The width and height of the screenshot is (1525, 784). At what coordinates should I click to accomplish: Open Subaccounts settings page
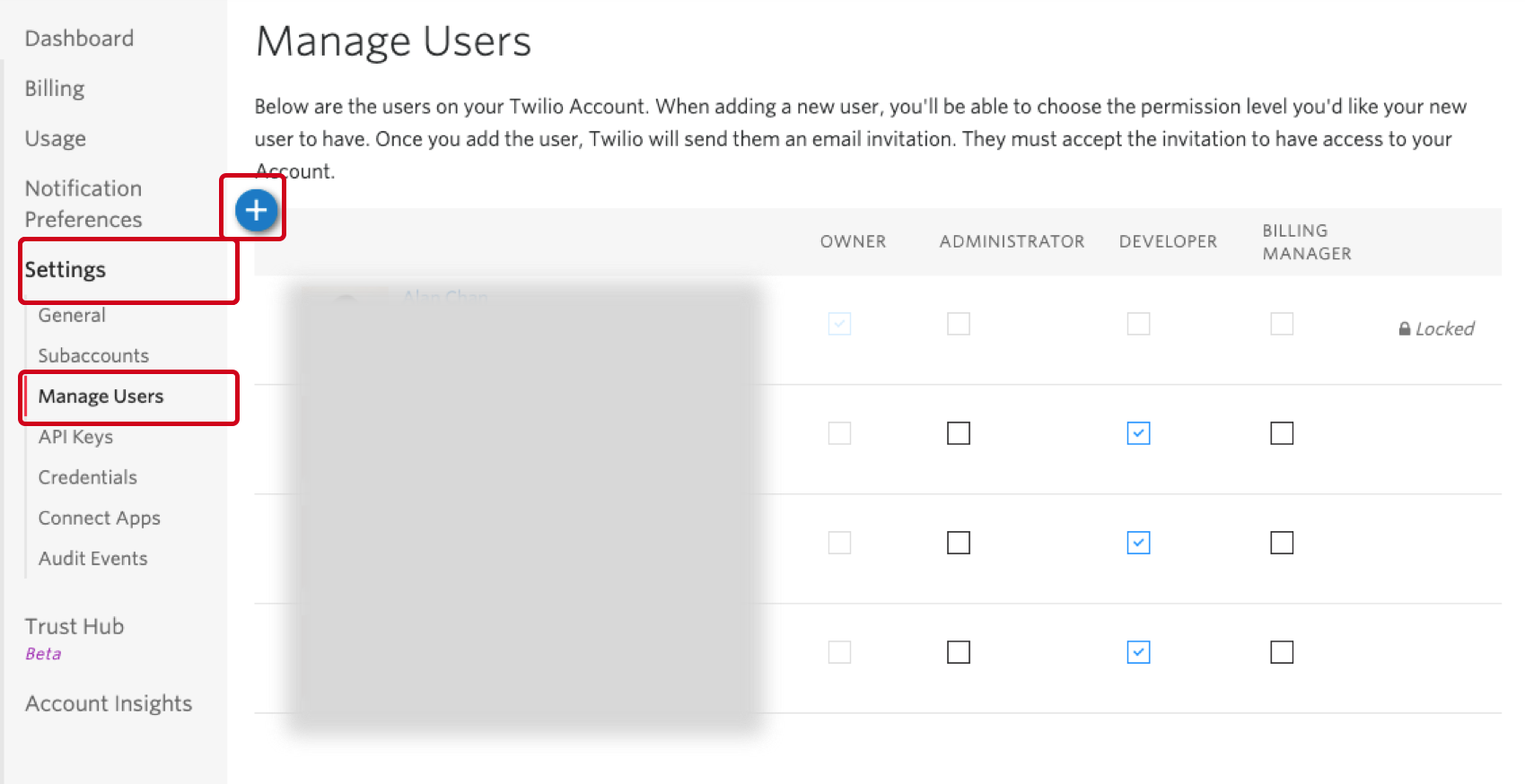click(x=93, y=356)
